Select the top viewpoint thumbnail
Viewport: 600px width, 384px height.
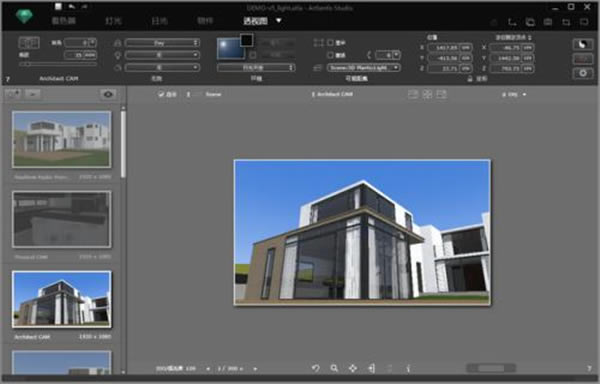click(x=62, y=139)
